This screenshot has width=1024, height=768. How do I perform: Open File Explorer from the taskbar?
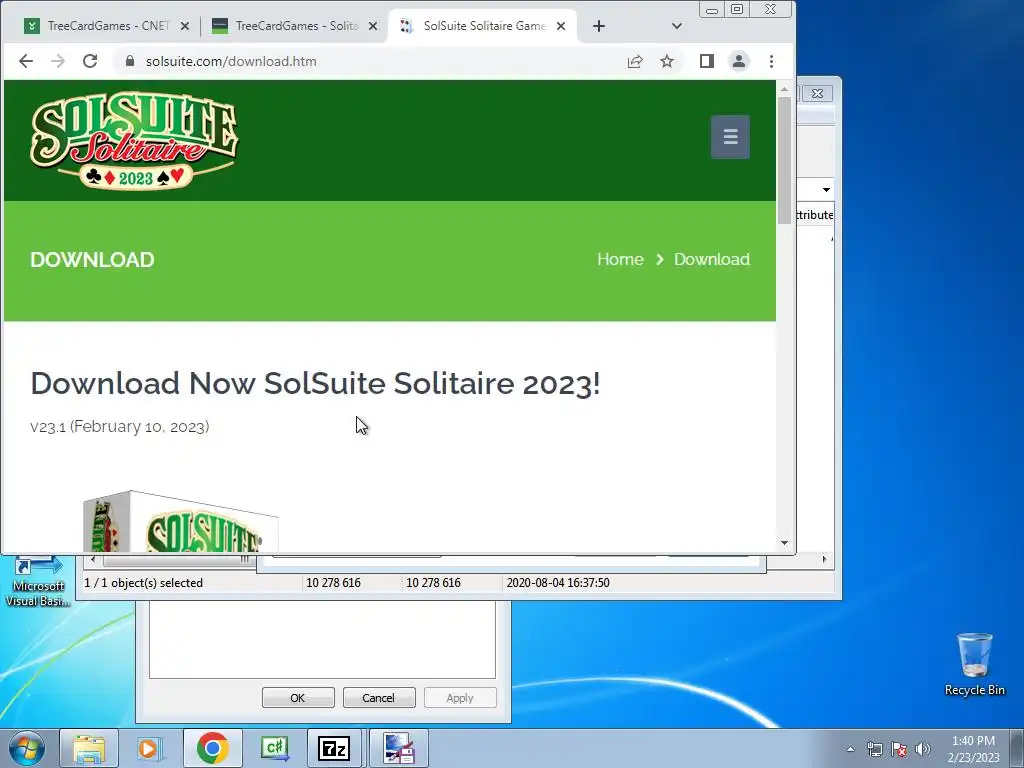(x=89, y=748)
